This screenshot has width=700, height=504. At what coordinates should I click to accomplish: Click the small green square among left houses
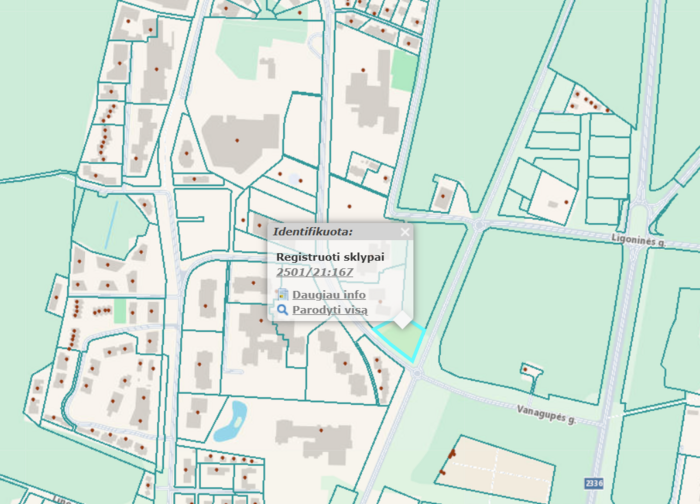[x=120, y=311]
